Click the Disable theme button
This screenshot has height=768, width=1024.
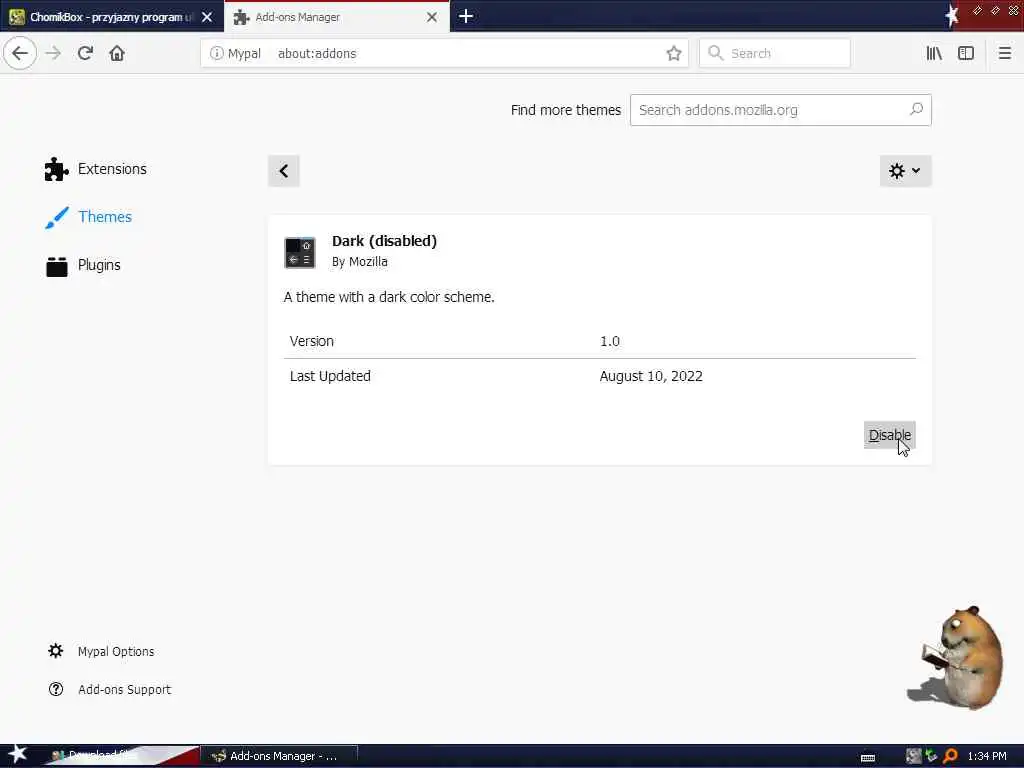[889, 435]
